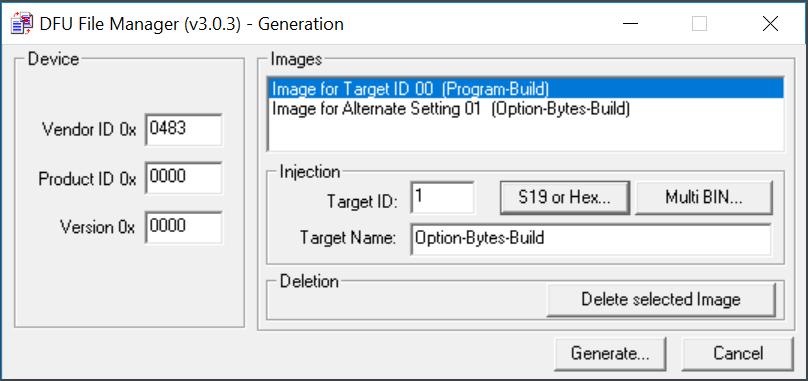Delete selected Image from the list

tap(661, 299)
